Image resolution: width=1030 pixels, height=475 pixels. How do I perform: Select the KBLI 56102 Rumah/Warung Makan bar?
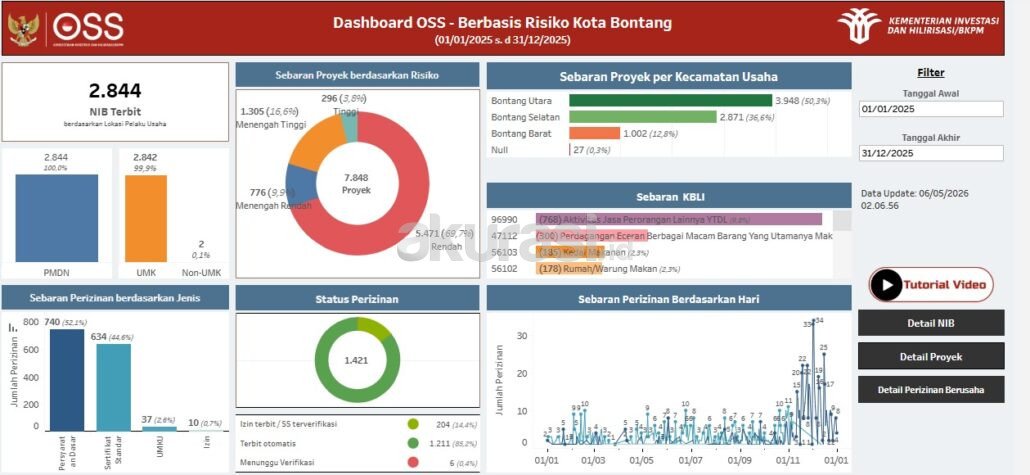click(568, 269)
